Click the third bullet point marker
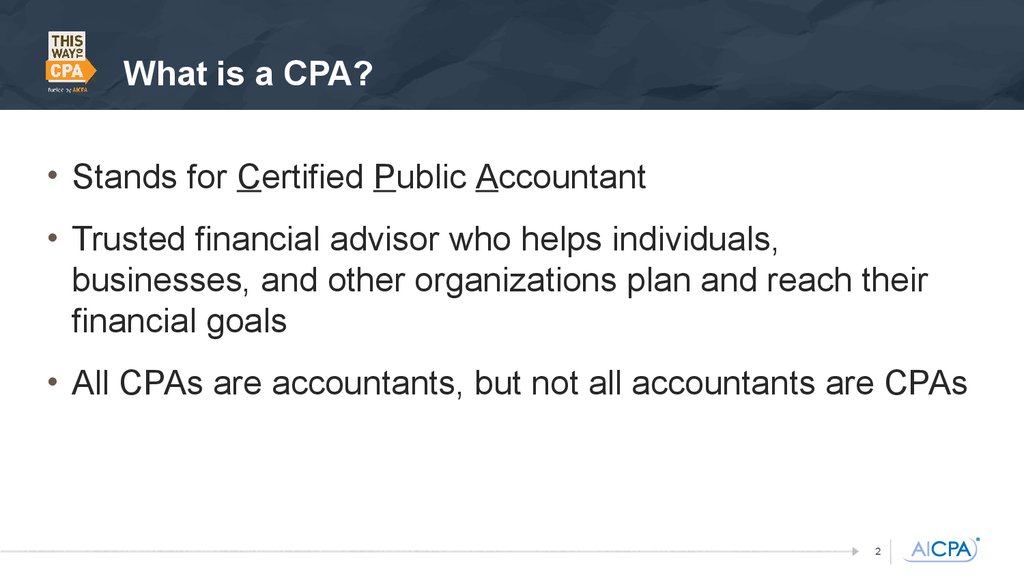The height and width of the screenshot is (576, 1024). click(x=53, y=381)
